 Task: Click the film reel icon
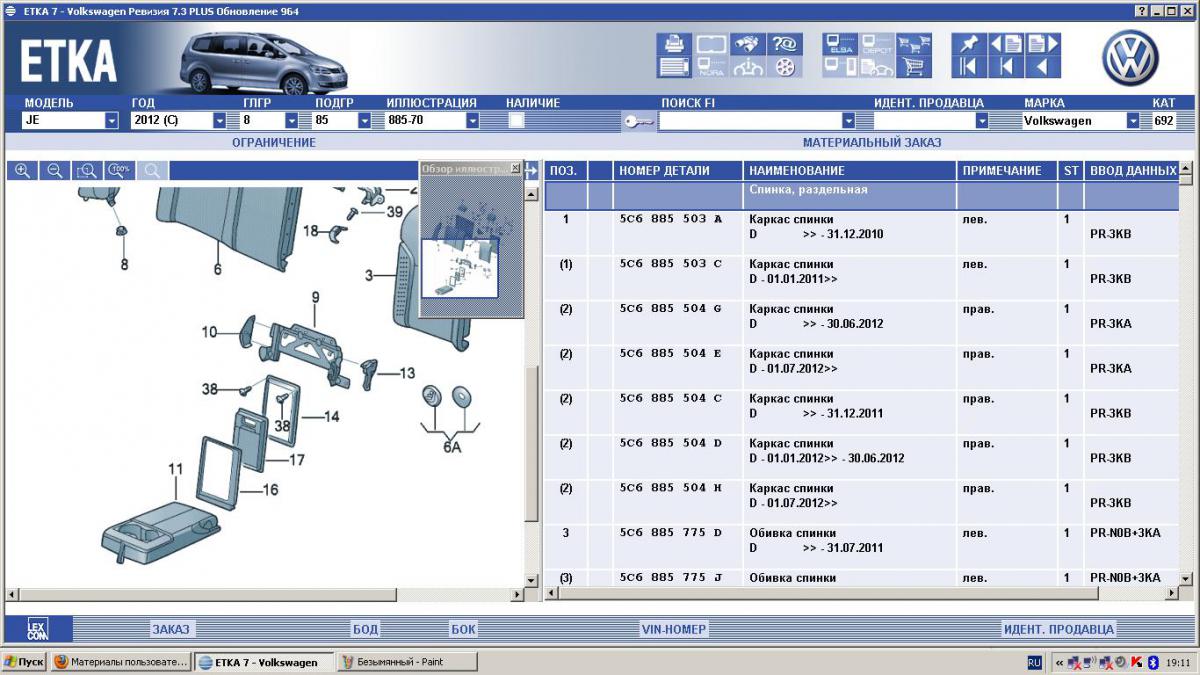tap(784, 67)
